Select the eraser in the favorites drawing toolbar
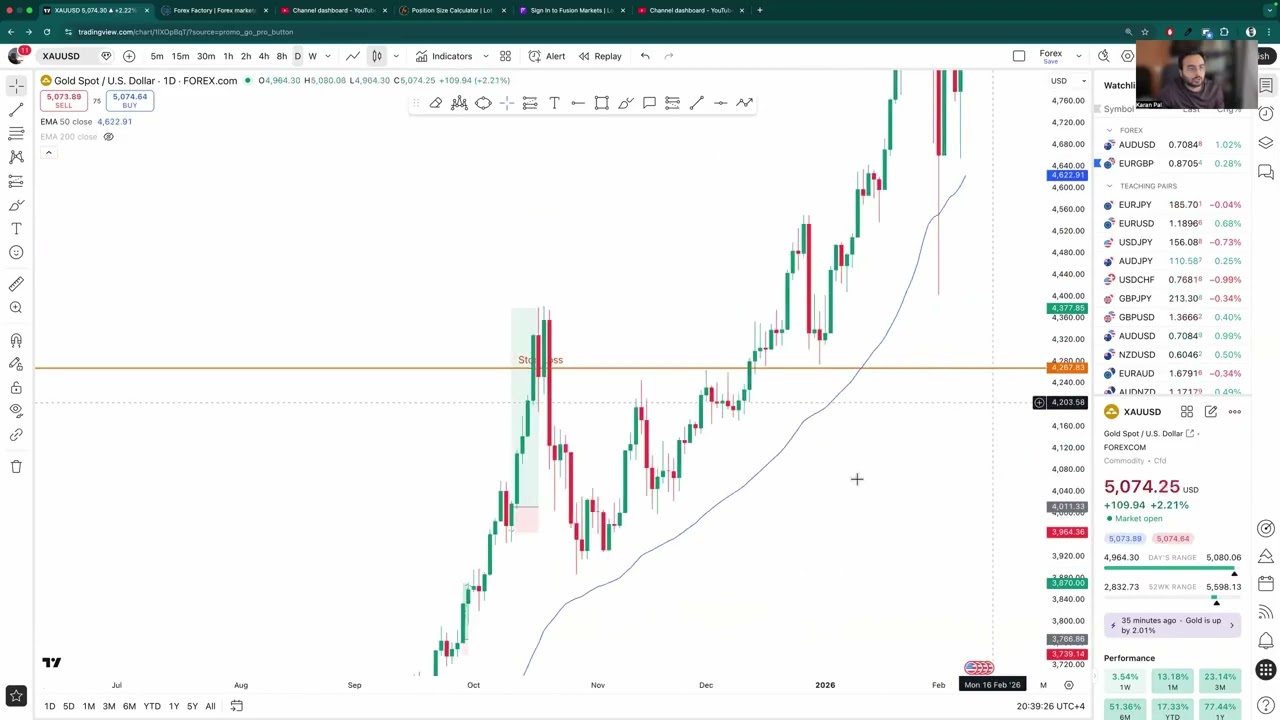Screen dimensions: 1280x720 pyautogui.click(x=436, y=103)
